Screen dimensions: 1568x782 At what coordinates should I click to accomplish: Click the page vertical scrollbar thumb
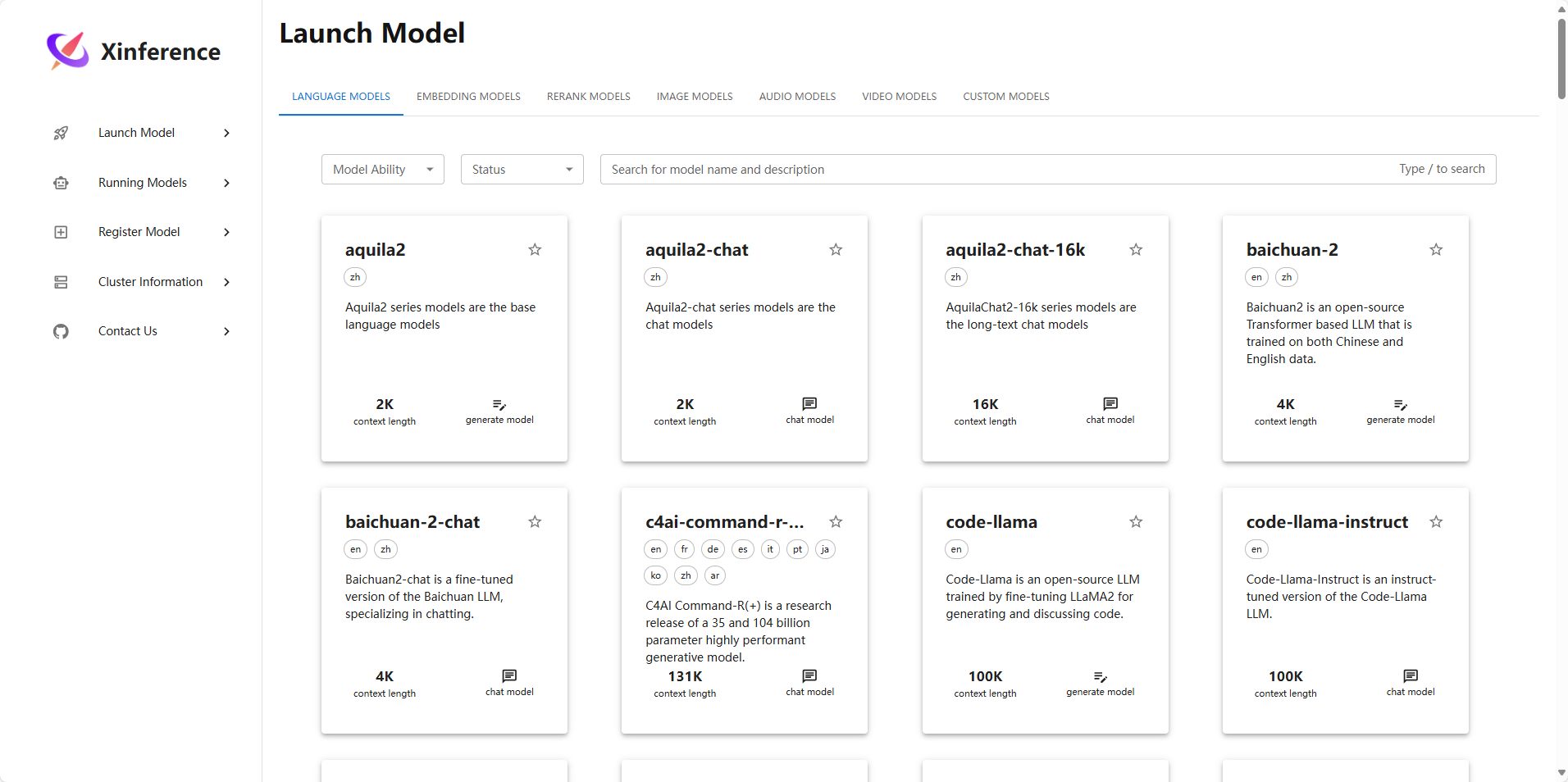point(1561,59)
